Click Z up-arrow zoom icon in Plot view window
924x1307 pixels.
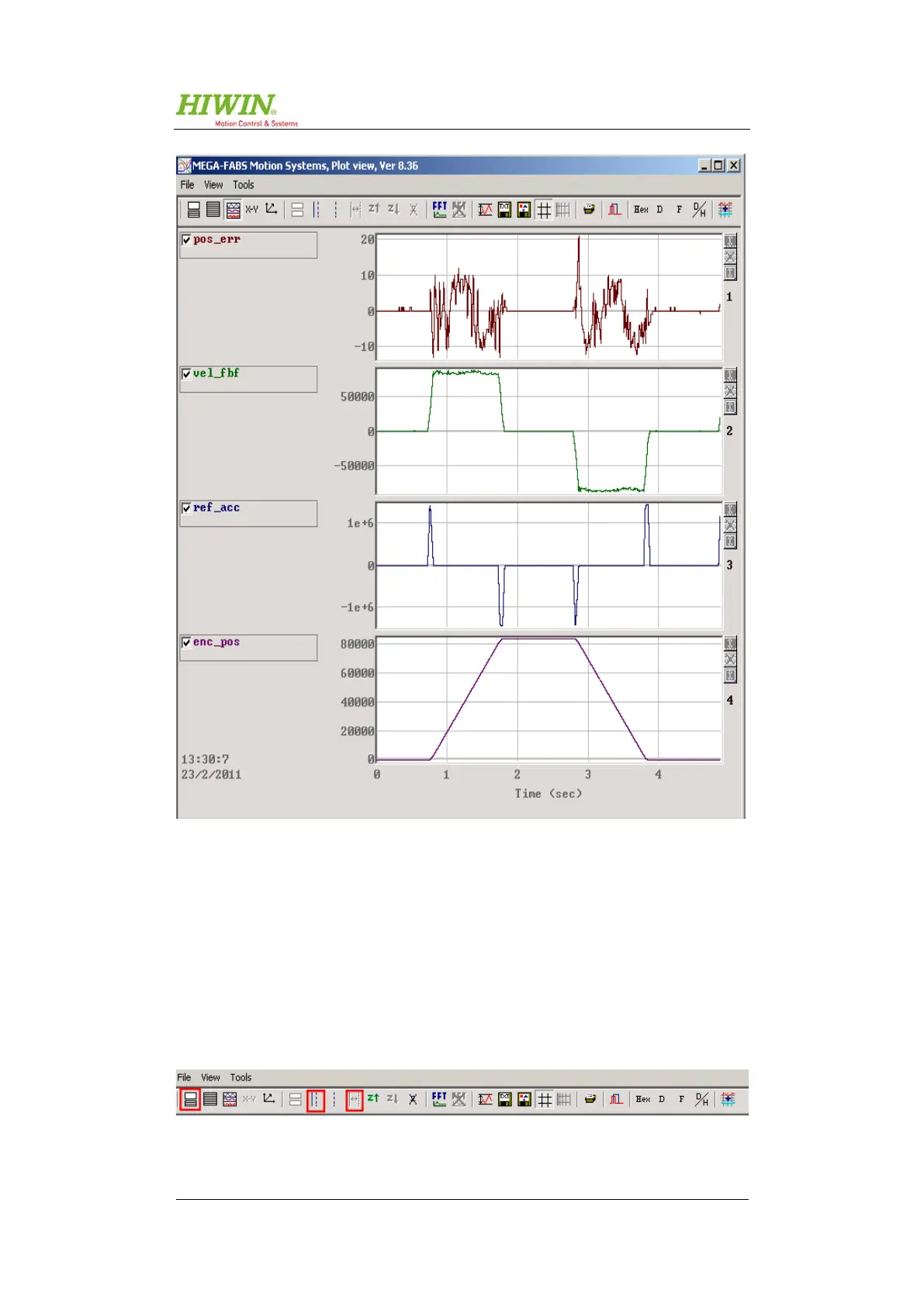click(374, 210)
